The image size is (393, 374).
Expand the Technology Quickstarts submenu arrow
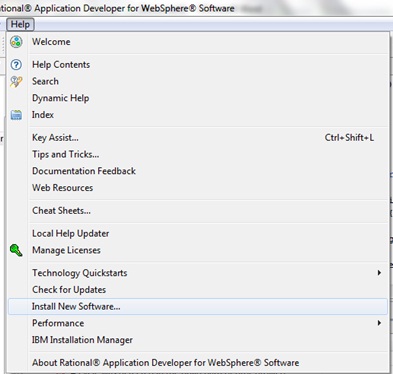click(x=379, y=273)
